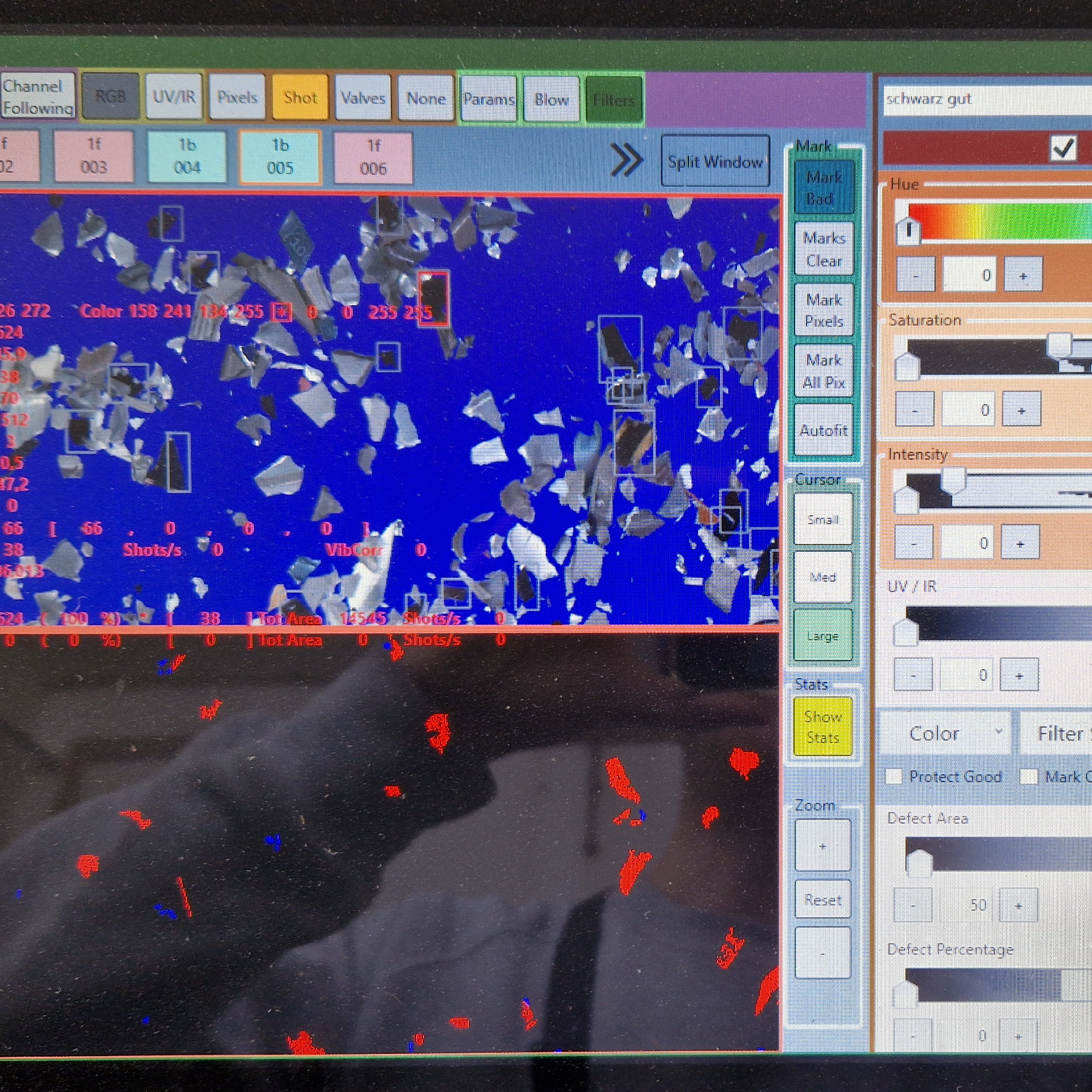Image resolution: width=1092 pixels, height=1092 pixels.
Task: Open the Filters panel
Action: click(x=614, y=100)
